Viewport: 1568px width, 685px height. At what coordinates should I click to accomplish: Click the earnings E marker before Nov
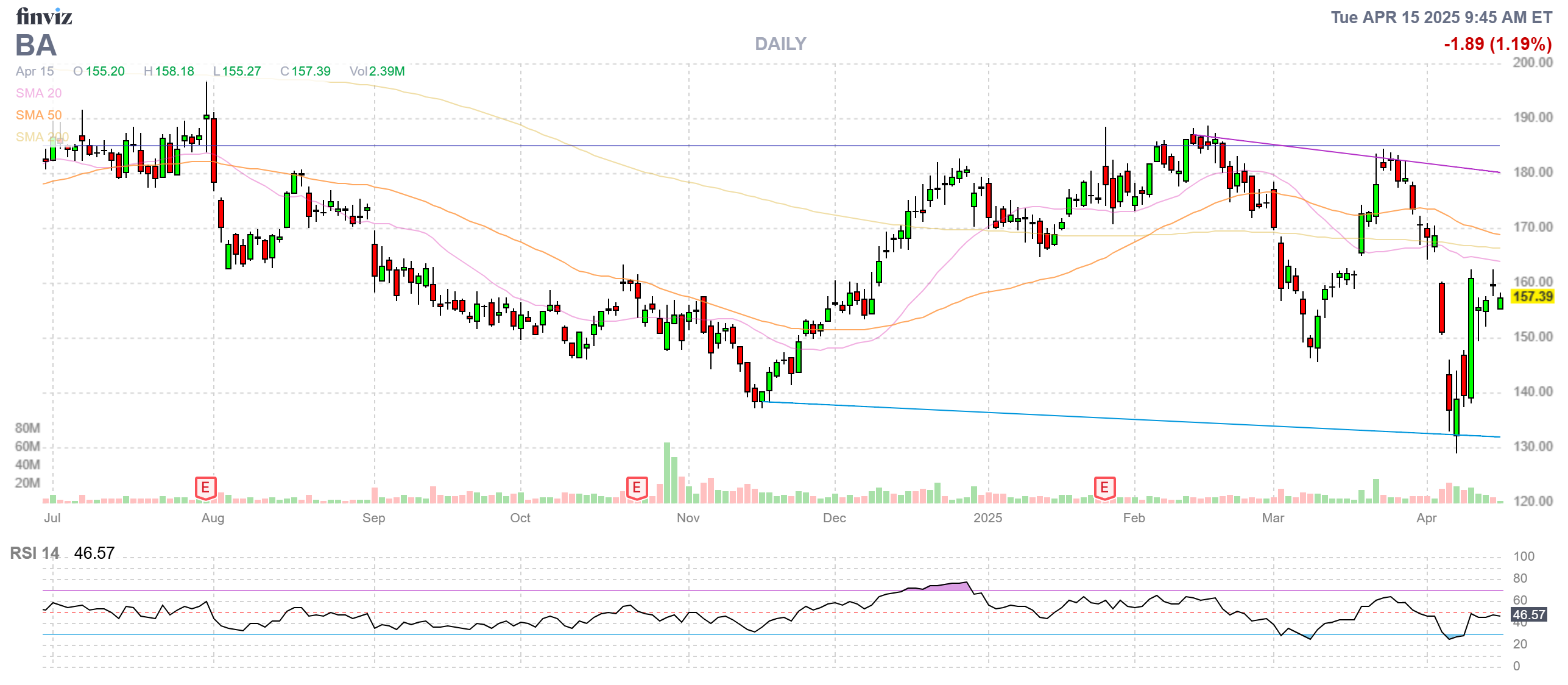pos(637,488)
